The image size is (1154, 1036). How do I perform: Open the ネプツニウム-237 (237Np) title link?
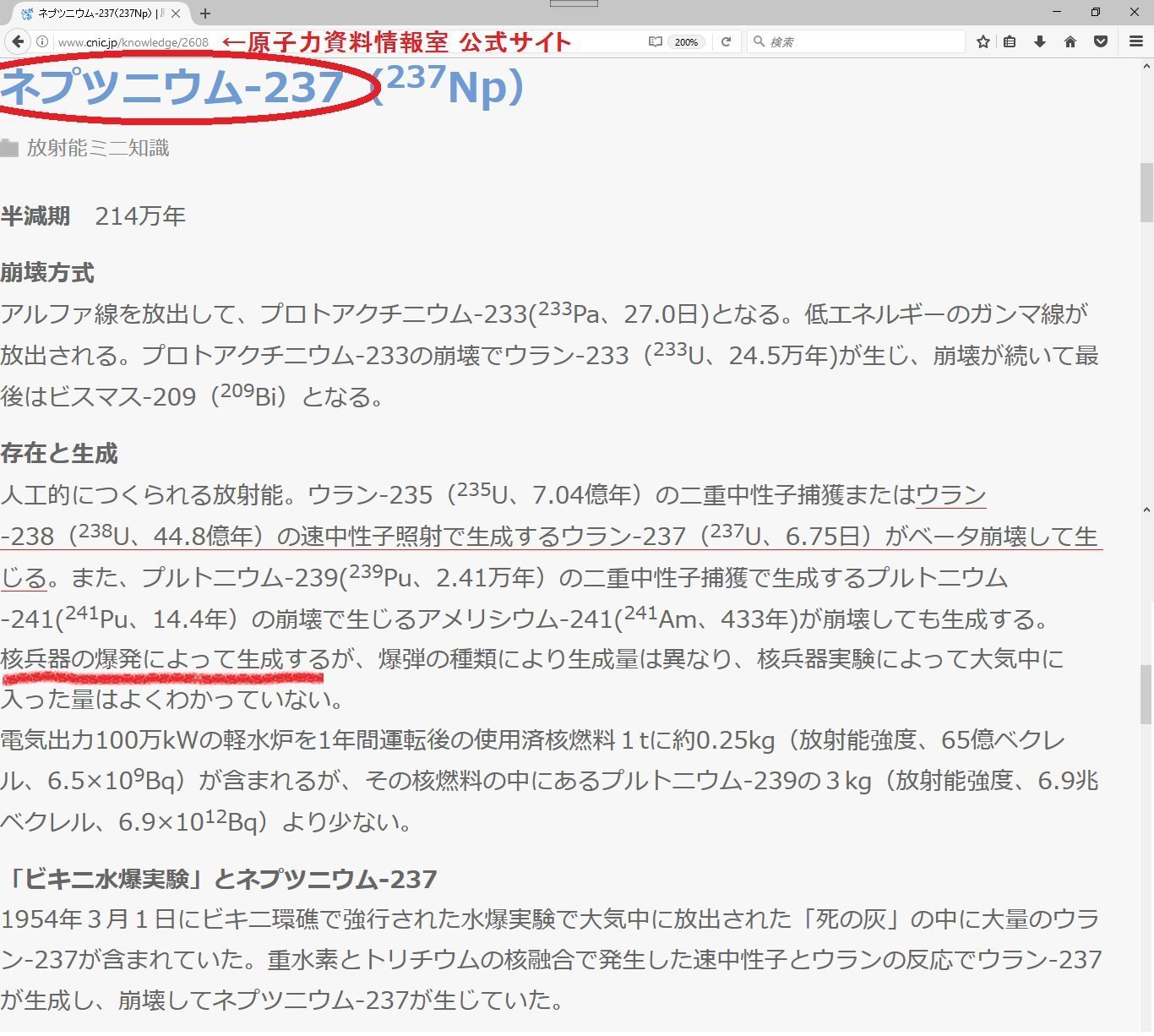(262, 86)
